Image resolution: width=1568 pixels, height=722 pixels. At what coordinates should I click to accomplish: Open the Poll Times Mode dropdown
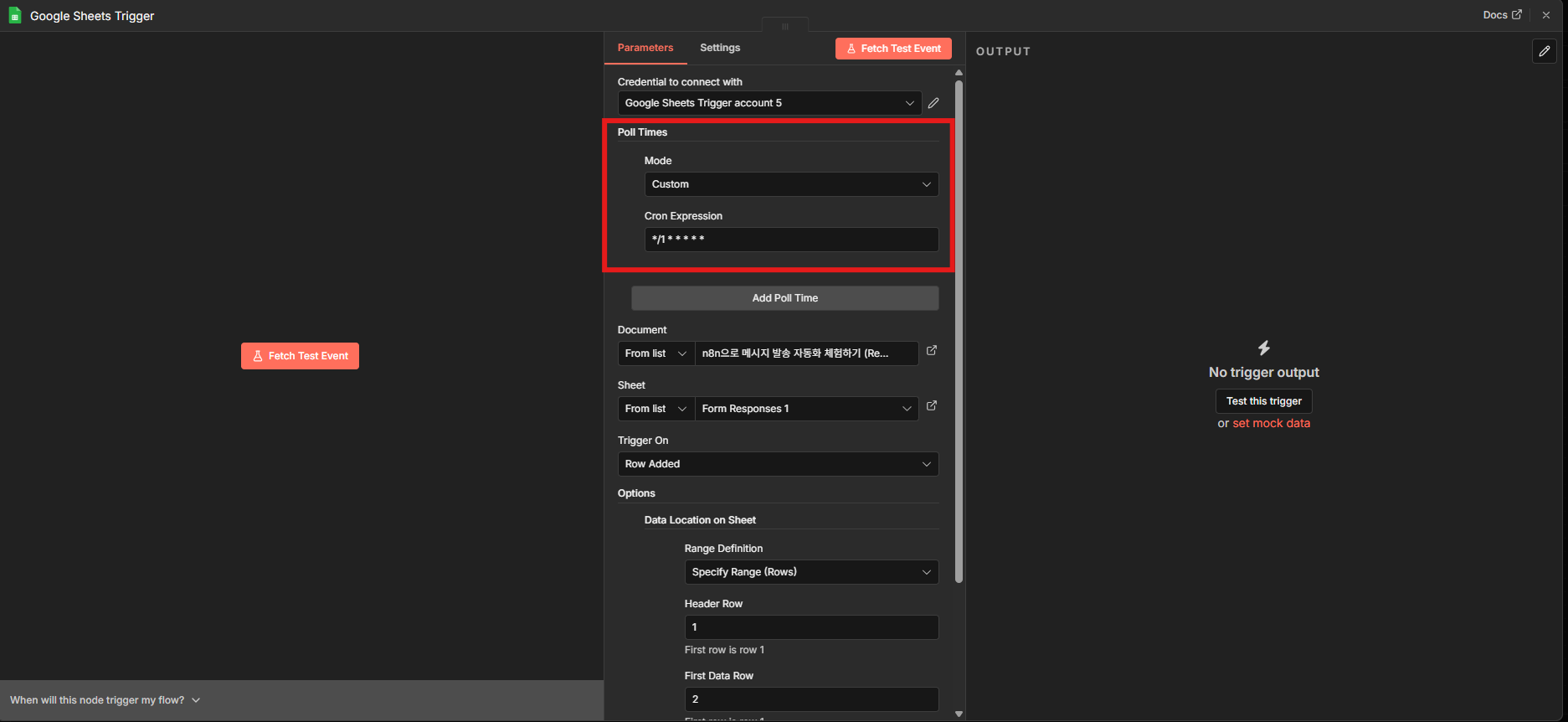[790, 184]
